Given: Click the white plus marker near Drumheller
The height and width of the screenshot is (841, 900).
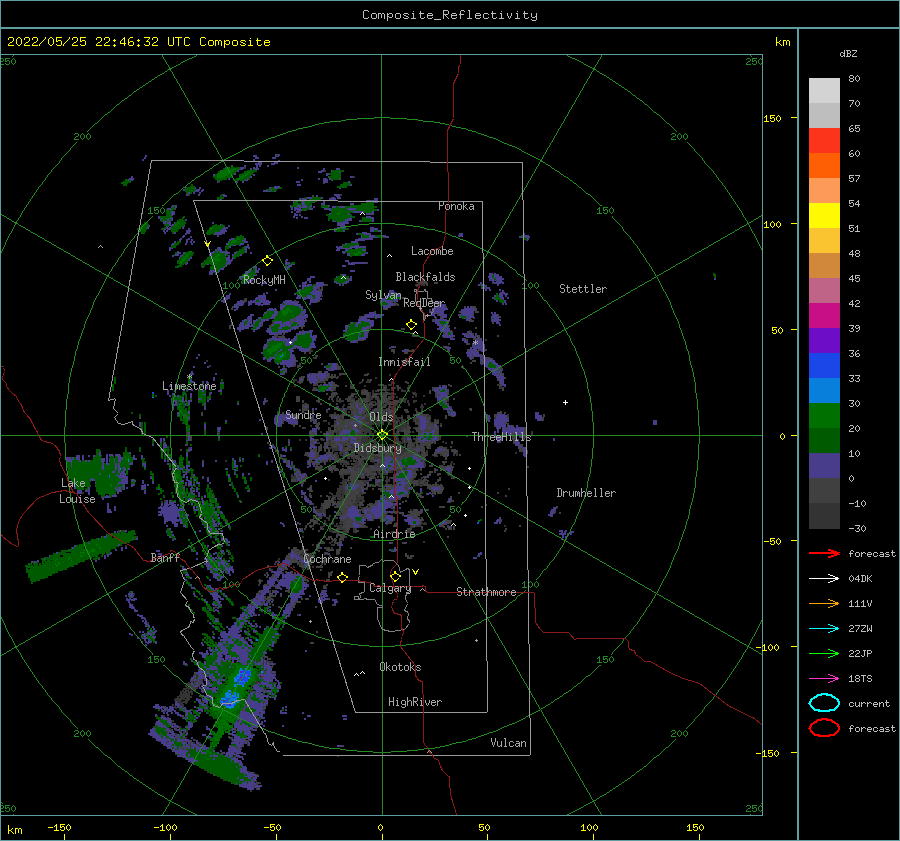Looking at the screenshot, I should click(x=565, y=402).
